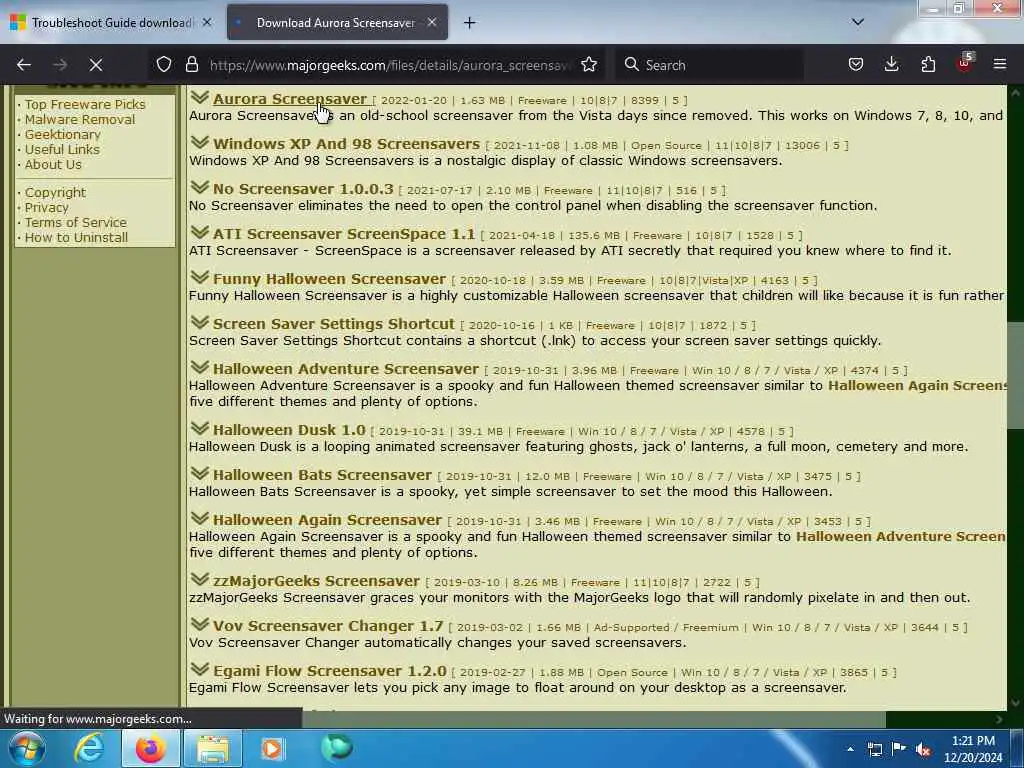Image resolution: width=1024 pixels, height=768 pixels.
Task: Select the Download Aurora Screensaver tab
Action: (x=337, y=22)
